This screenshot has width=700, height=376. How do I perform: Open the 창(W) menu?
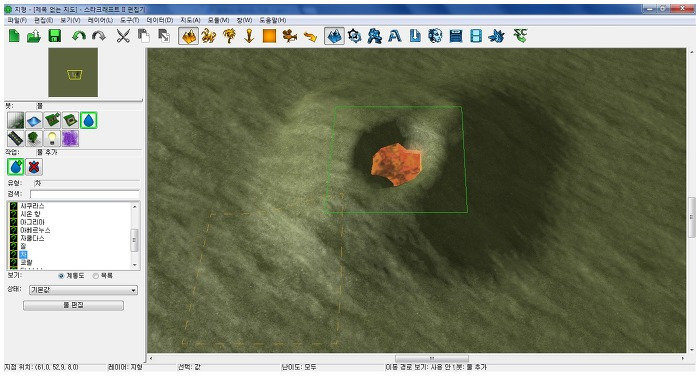click(245, 20)
